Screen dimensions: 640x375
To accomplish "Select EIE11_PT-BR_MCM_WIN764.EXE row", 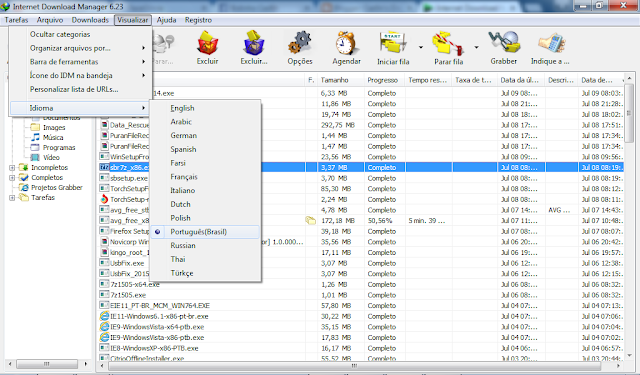I will click(x=361, y=306).
